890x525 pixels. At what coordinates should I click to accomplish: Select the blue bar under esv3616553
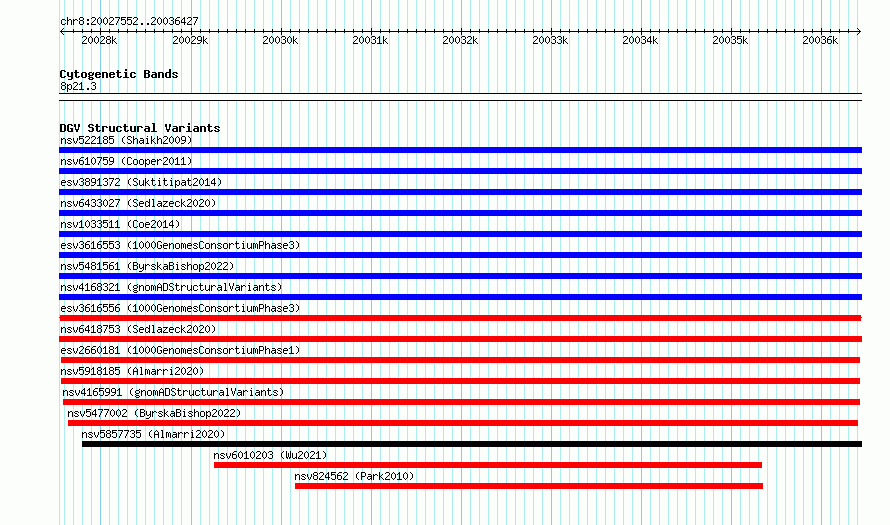[x=460, y=255]
